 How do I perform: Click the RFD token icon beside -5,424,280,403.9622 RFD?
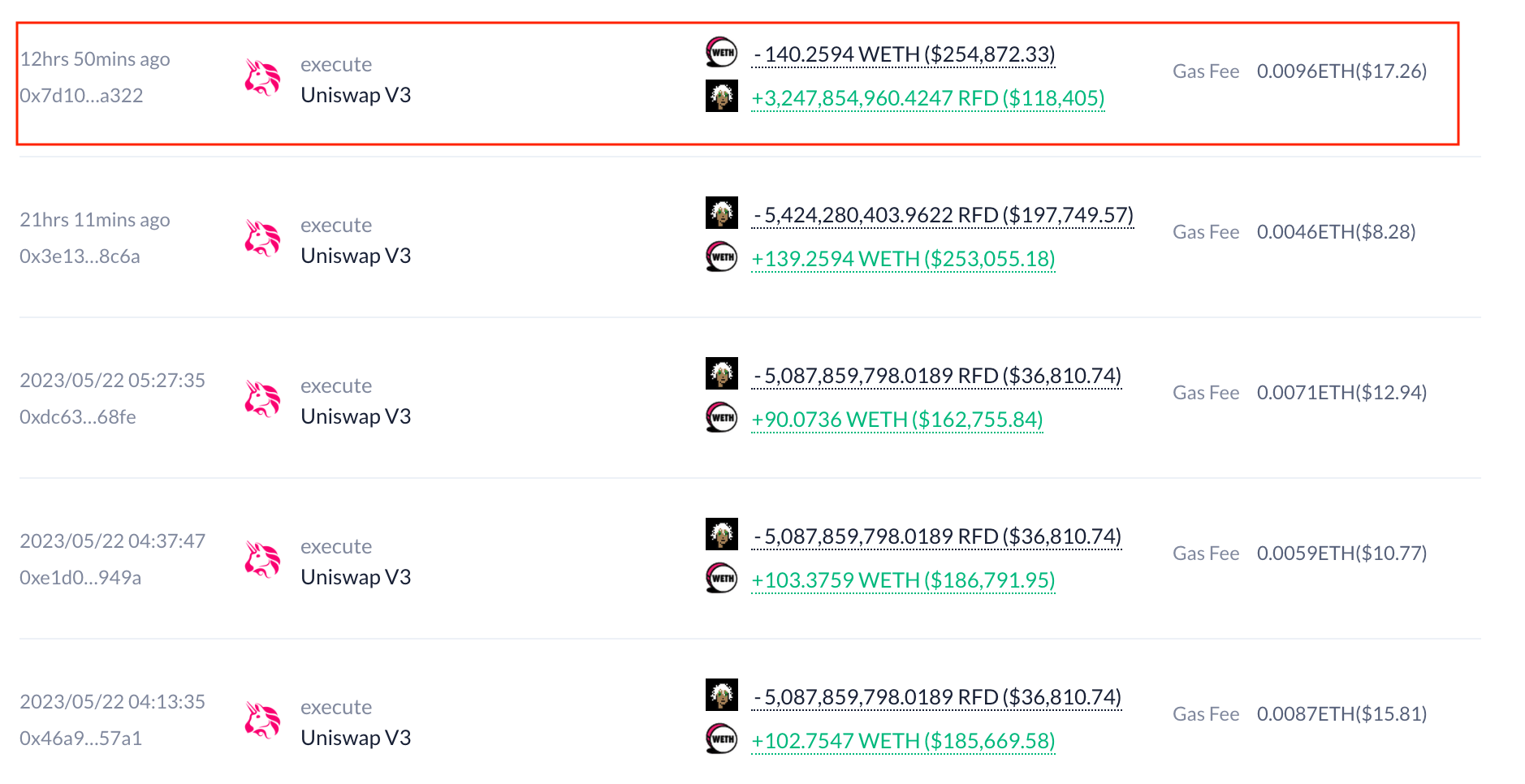[721, 213]
